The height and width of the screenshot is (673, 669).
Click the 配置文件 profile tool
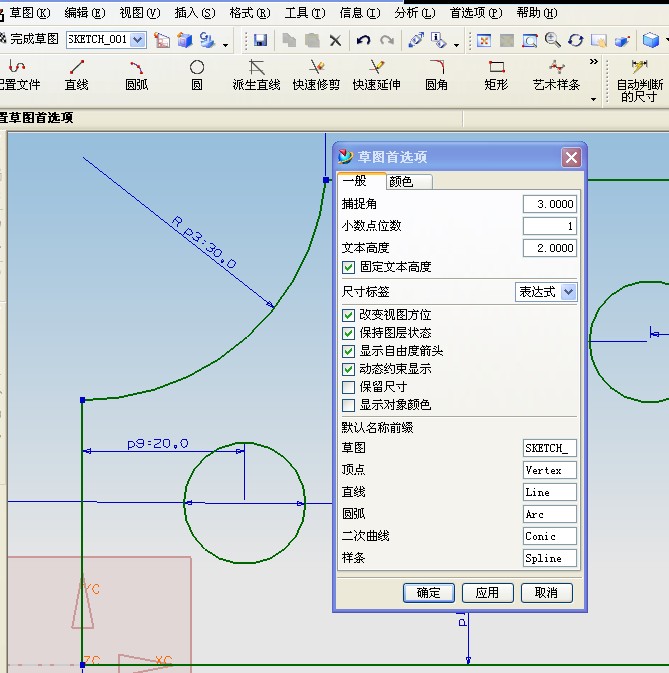(19, 76)
